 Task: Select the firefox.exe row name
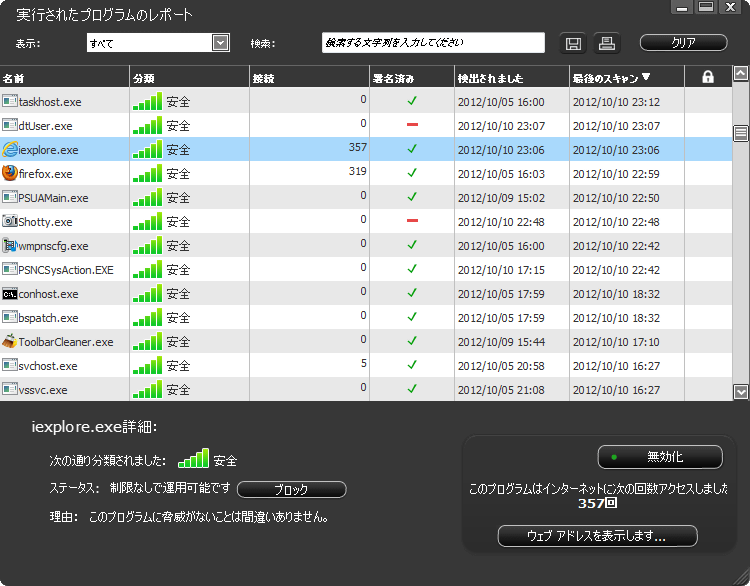45,174
